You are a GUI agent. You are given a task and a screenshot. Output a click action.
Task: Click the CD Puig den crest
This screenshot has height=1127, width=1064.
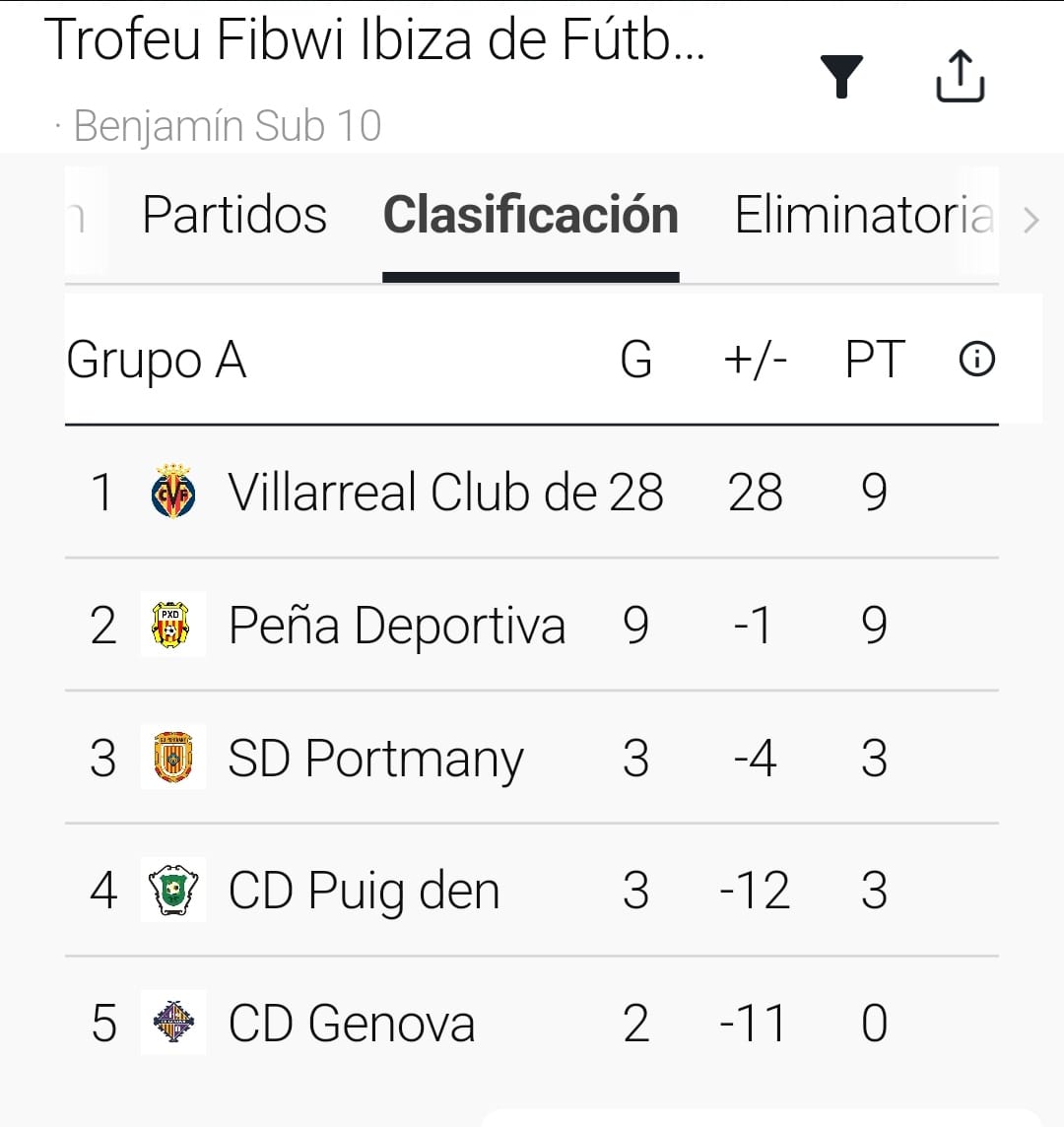pyautogui.click(x=173, y=890)
